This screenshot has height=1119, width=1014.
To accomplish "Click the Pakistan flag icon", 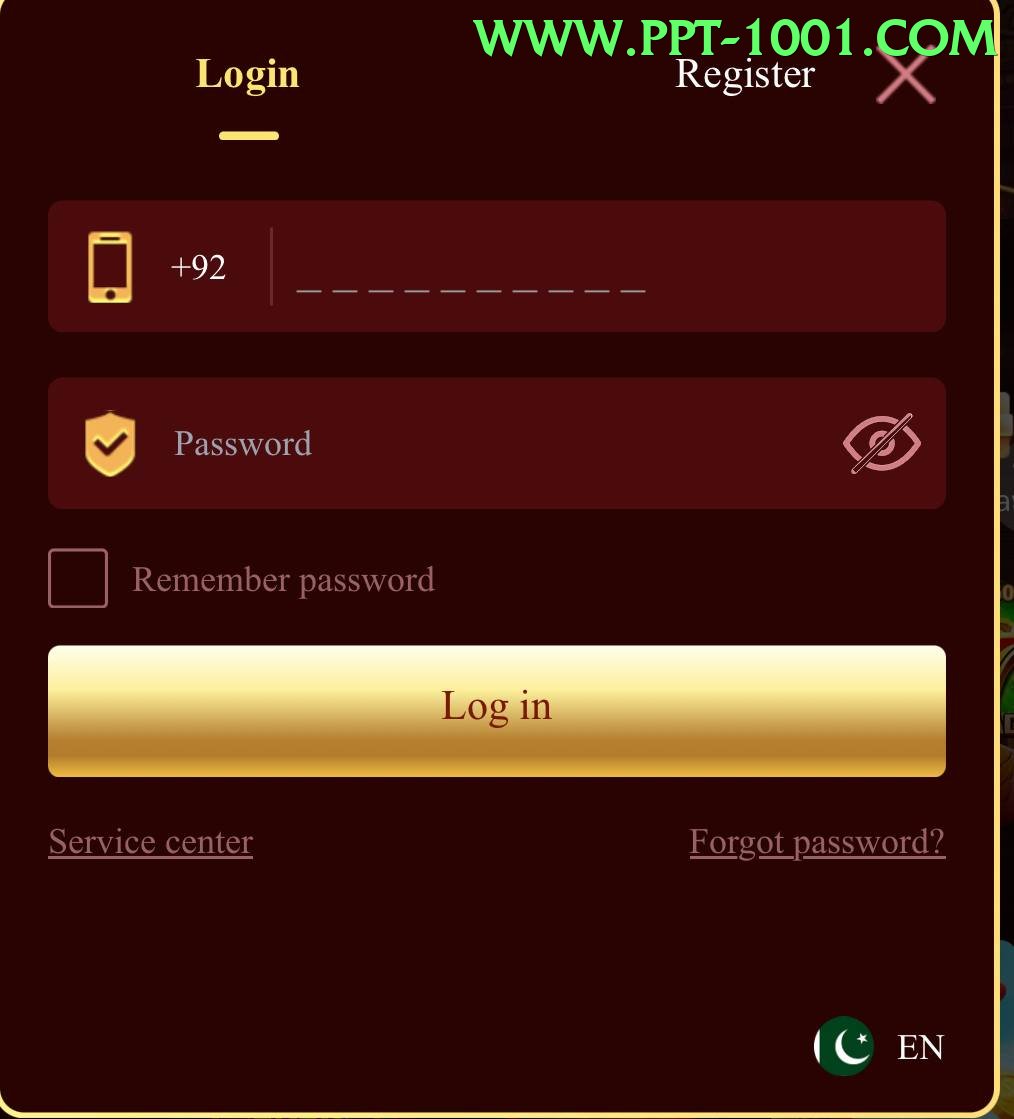I will (843, 1046).
